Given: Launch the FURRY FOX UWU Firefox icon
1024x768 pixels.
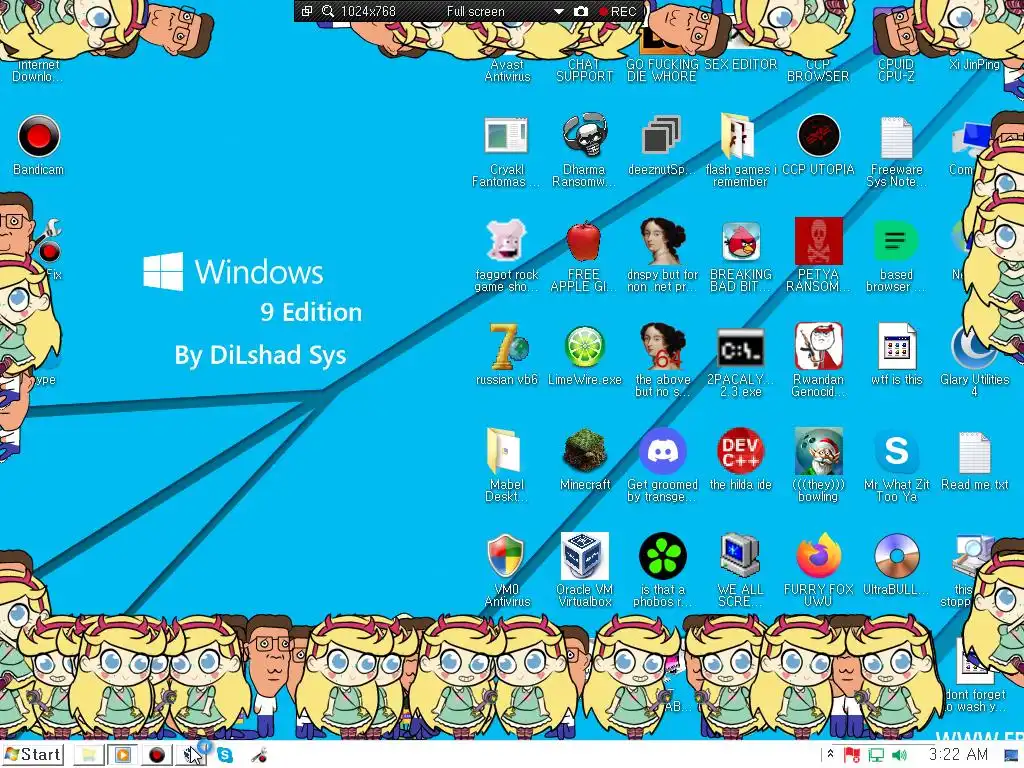Looking at the screenshot, I should 818,556.
